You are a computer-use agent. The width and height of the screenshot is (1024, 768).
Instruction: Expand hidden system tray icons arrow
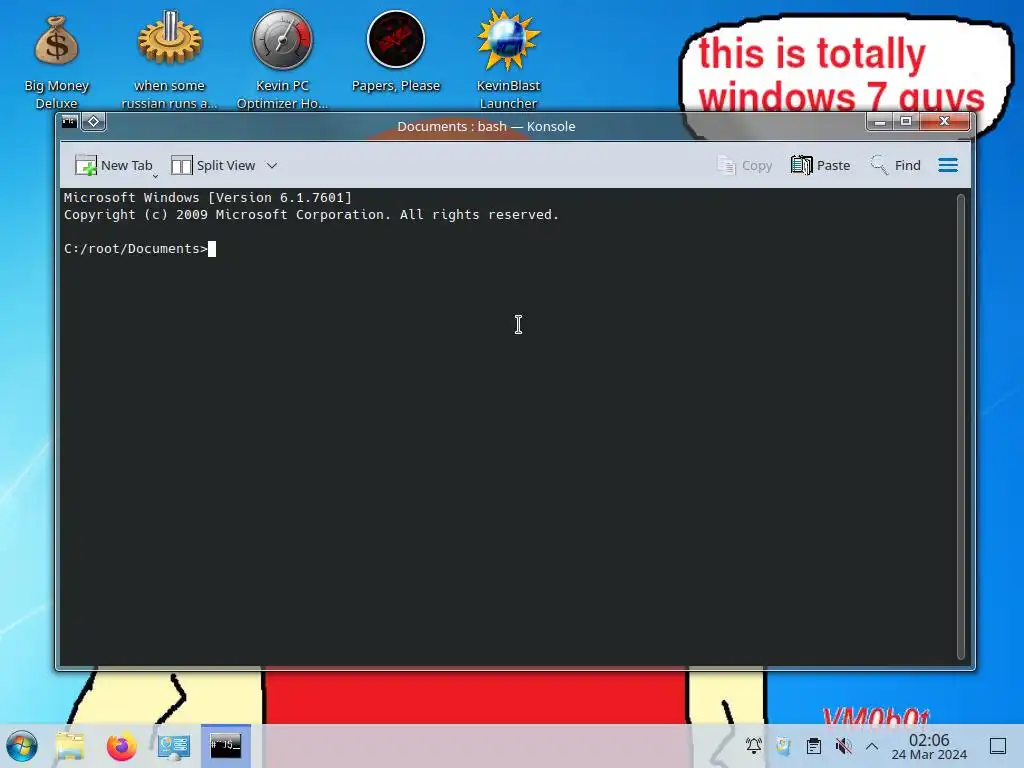pyautogui.click(x=872, y=746)
